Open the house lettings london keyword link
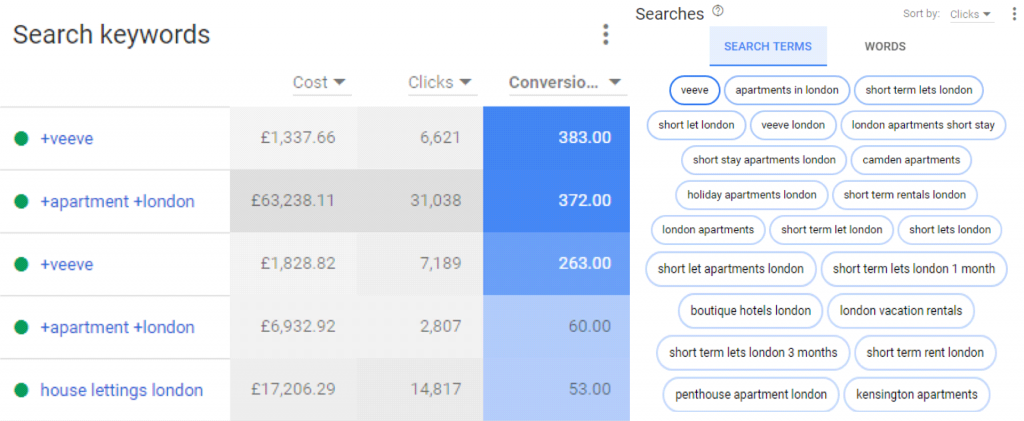This screenshot has width=1024, height=421. coord(121,390)
